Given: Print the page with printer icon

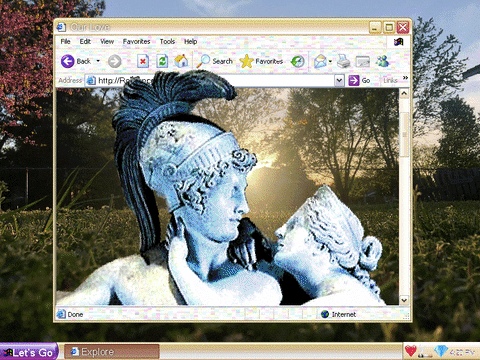Looking at the screenshot, I should [344, 61].
